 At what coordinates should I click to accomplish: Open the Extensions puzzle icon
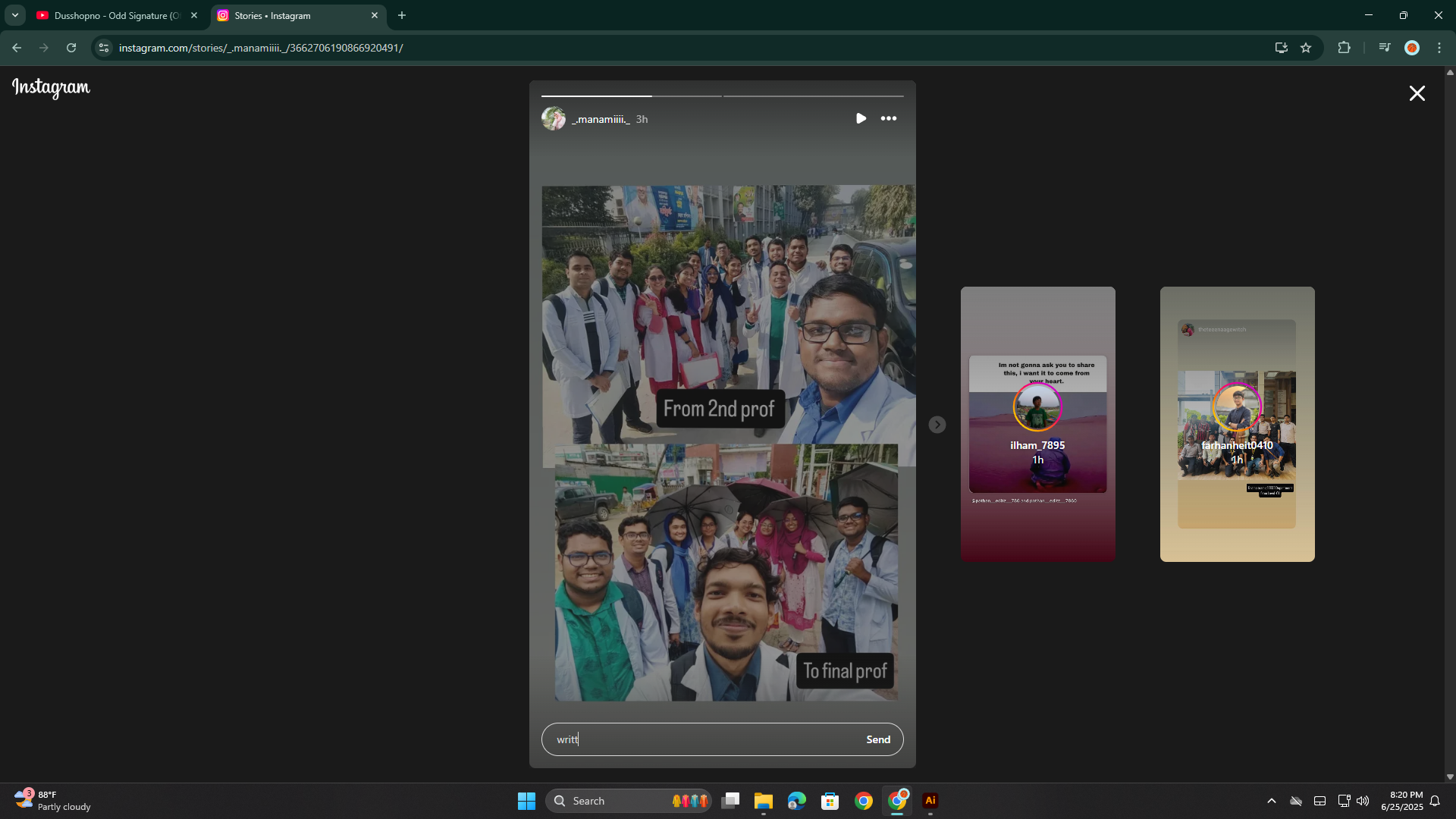click(1344, 48)
